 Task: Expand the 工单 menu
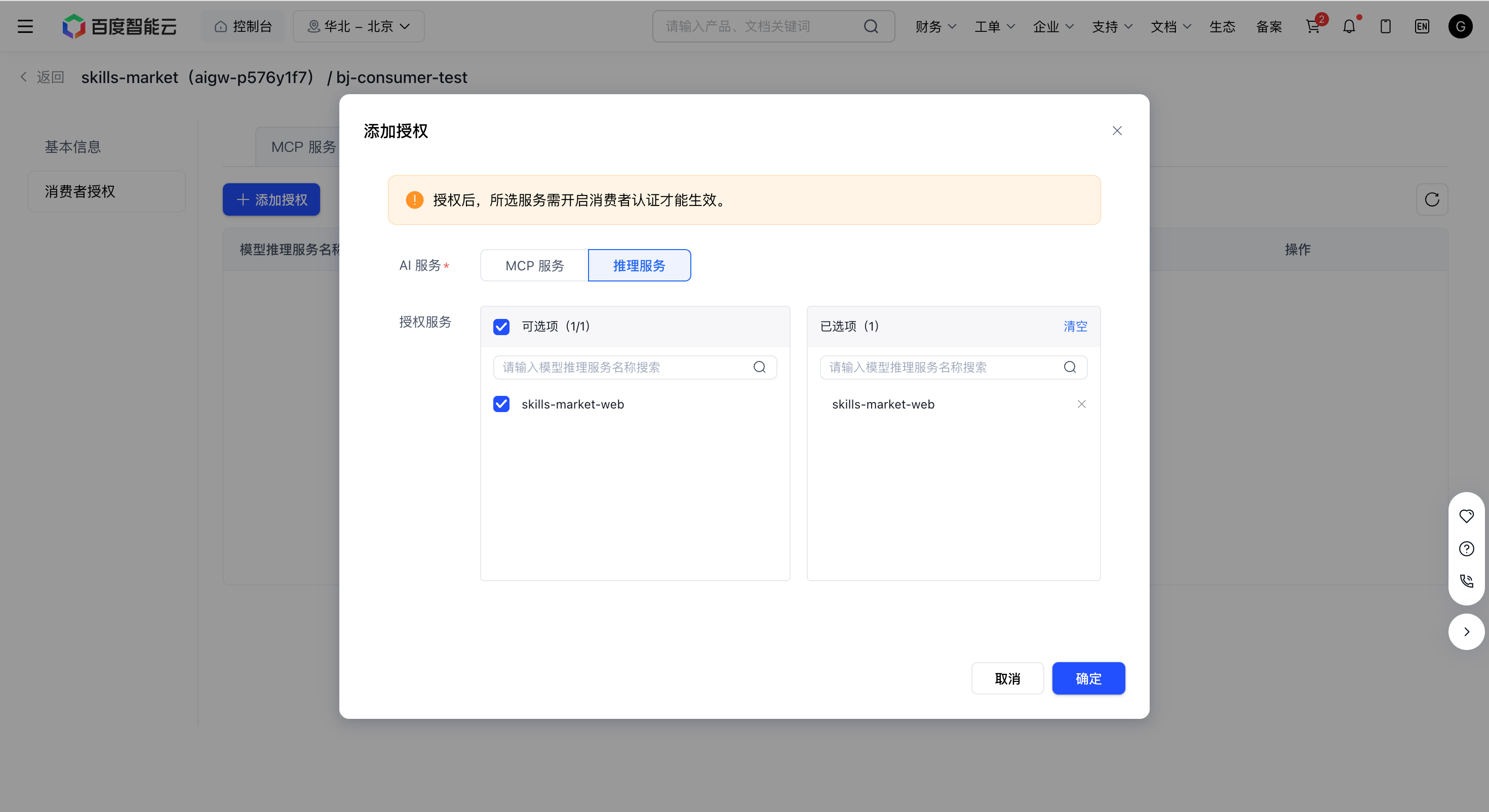pos(994,27)
